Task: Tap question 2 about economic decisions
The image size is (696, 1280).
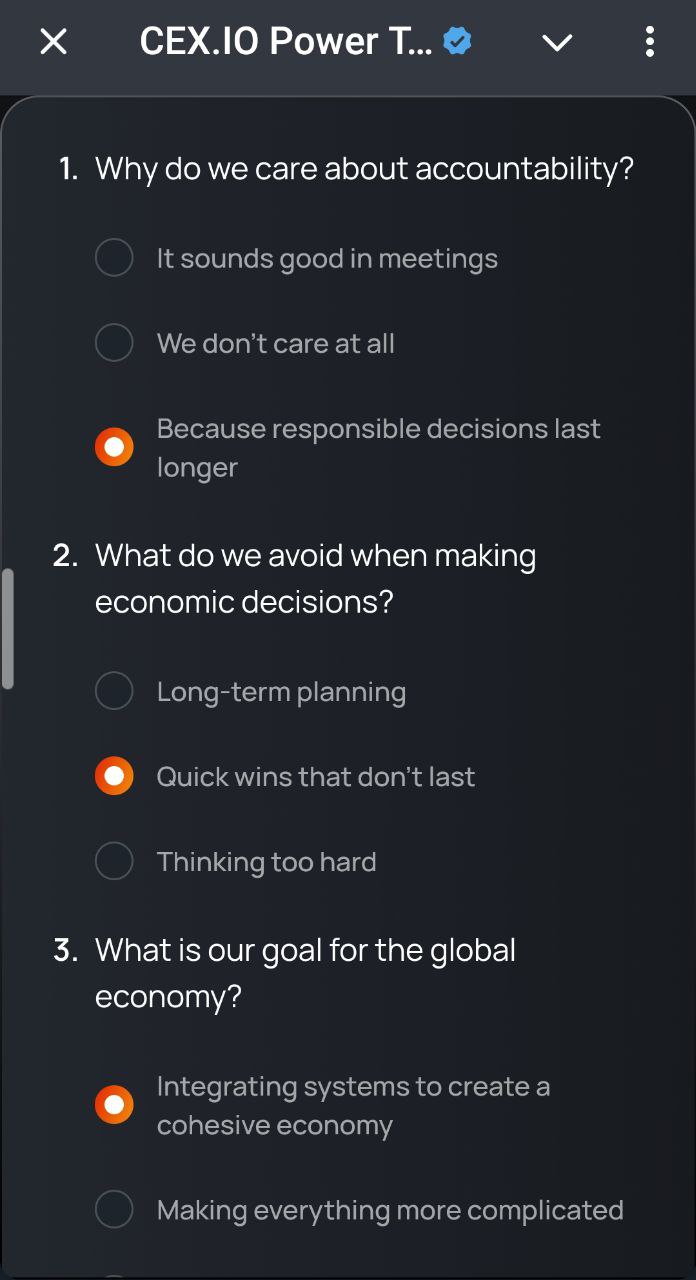Action: pyautogui.click(x=315, y=579)
